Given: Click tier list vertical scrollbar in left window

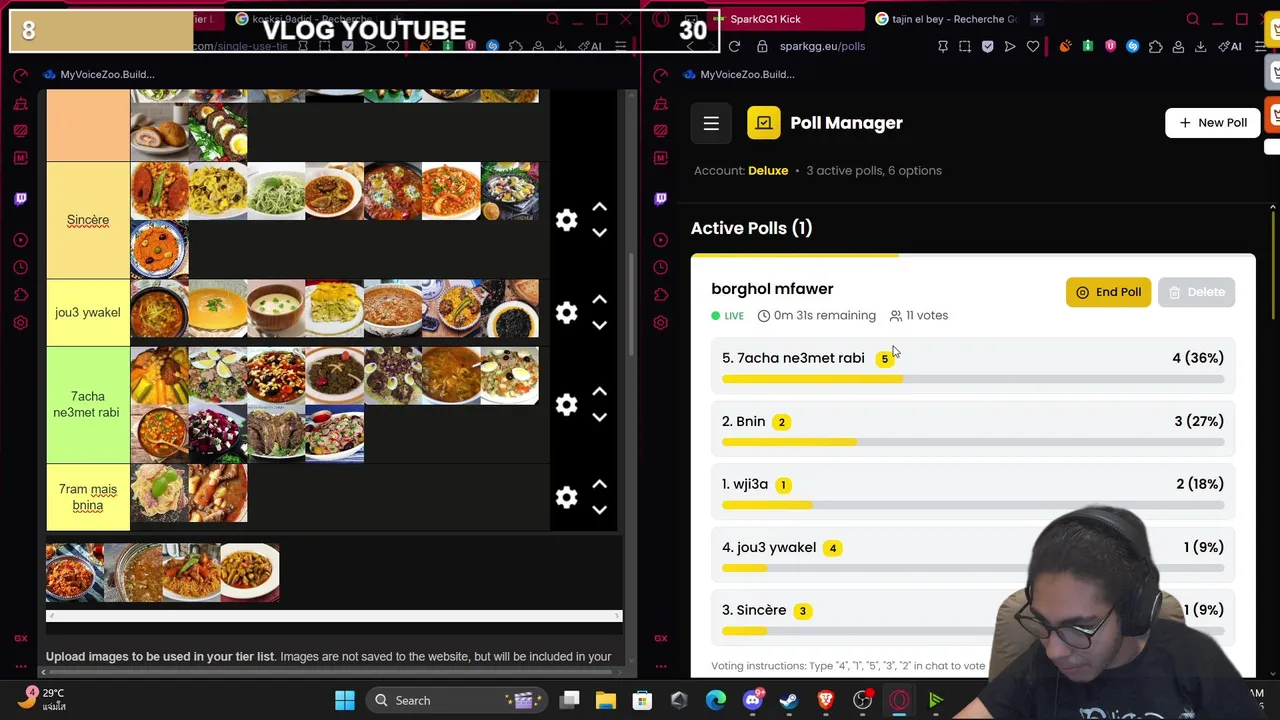Looking at the screenshot, I should (630, 306).
